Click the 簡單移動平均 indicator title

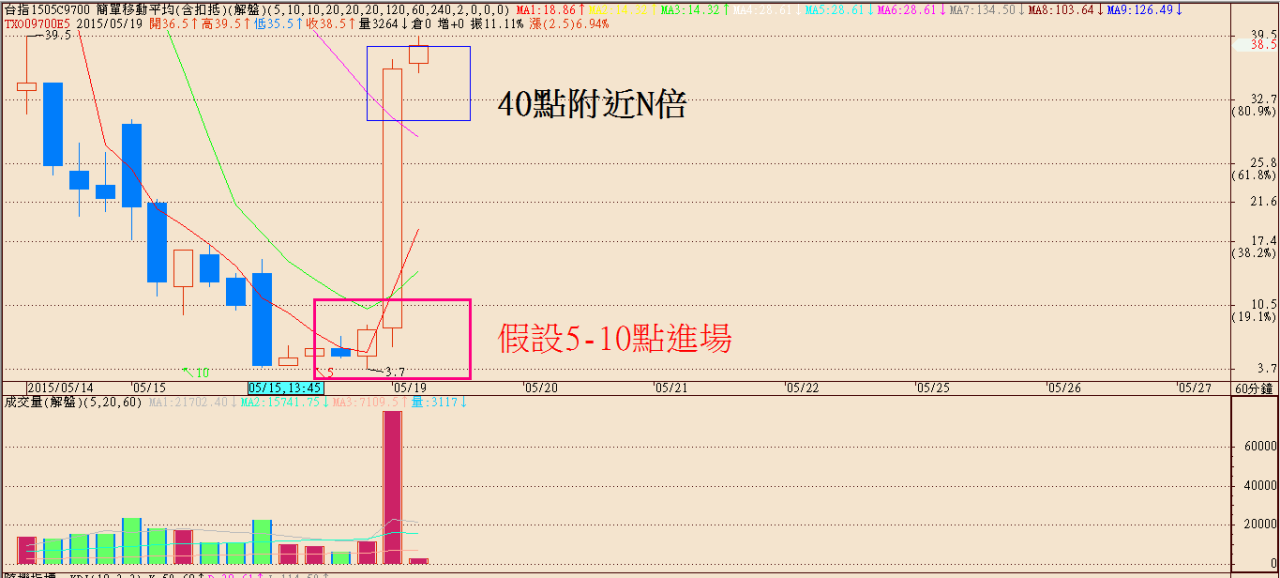150,9
